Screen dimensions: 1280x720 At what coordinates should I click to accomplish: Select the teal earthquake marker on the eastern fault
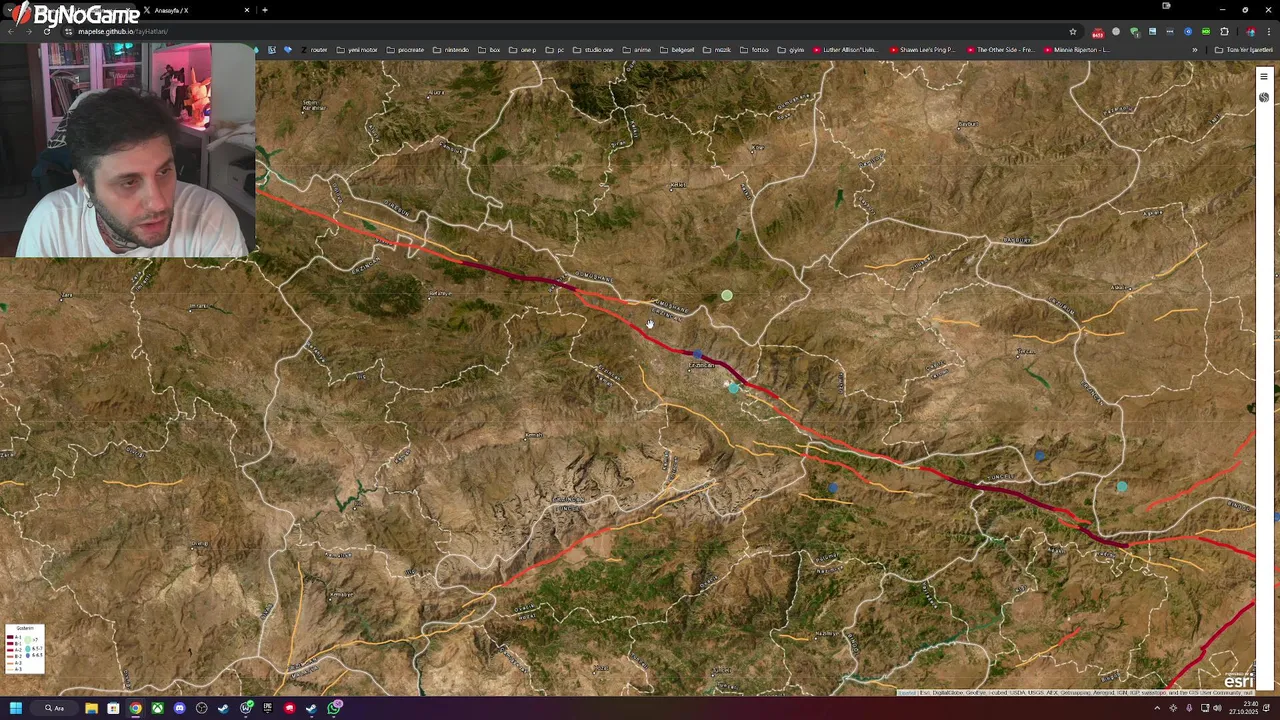click(1122, 486)
